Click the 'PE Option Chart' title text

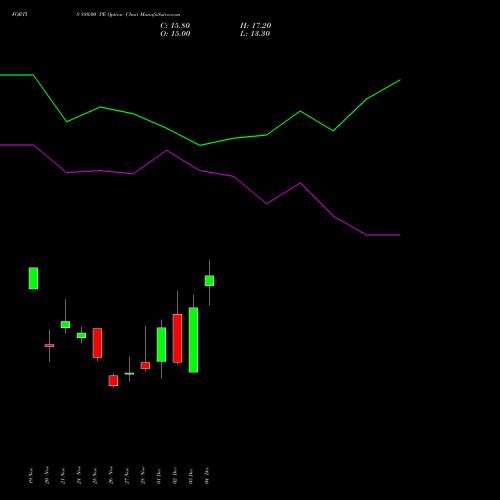pos(118,15)
